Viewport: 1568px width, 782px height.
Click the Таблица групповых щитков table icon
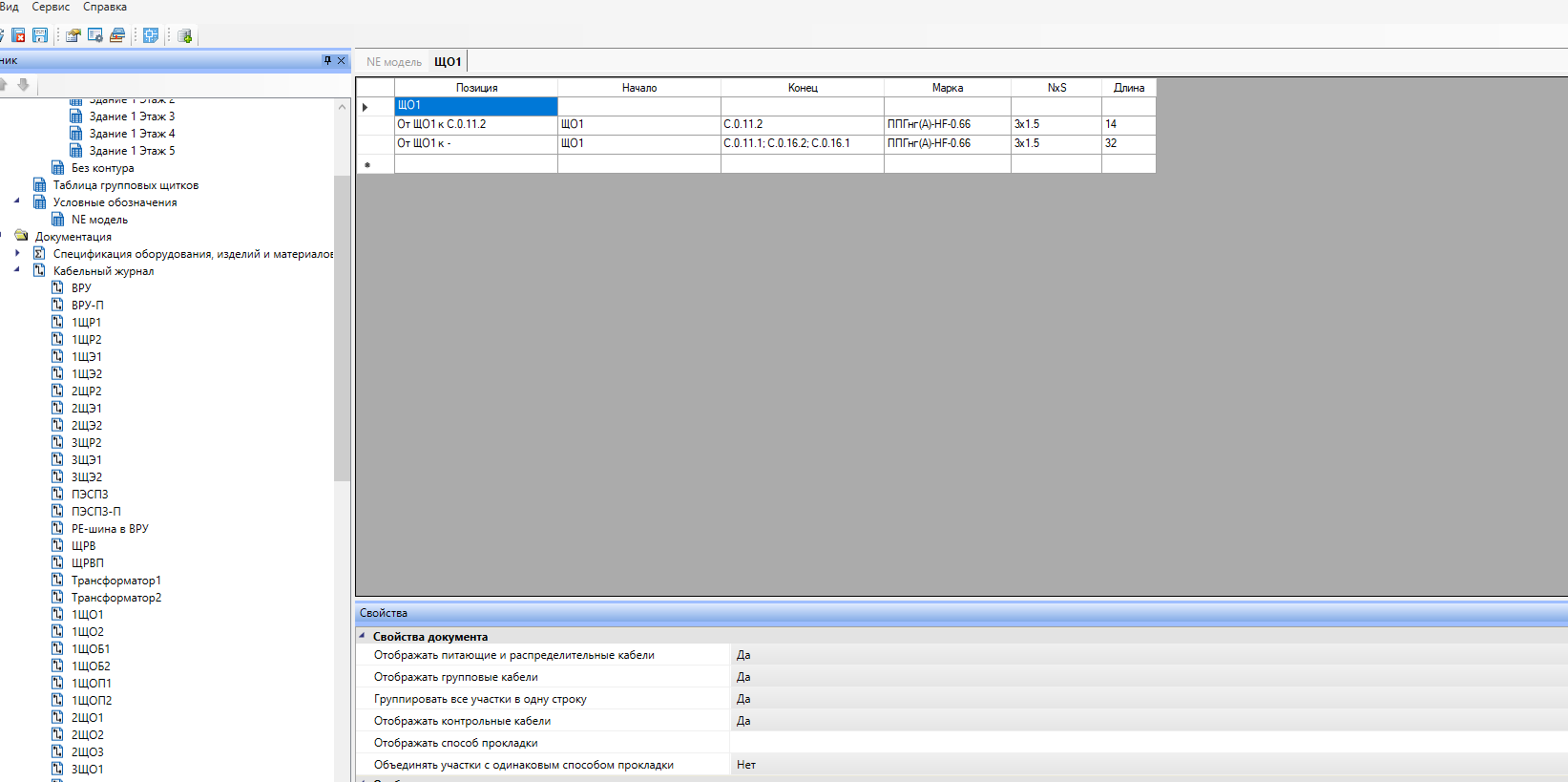point(39,185)
